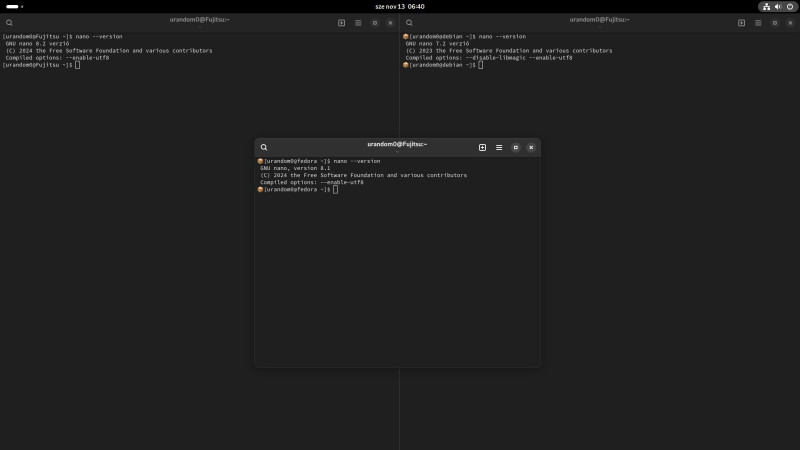Image resolution: width=800 pixels, height=450 pixels.
Task: Click the title 'urandom0@Fujitsu:~' of the center window
Action: coord(397,144)
